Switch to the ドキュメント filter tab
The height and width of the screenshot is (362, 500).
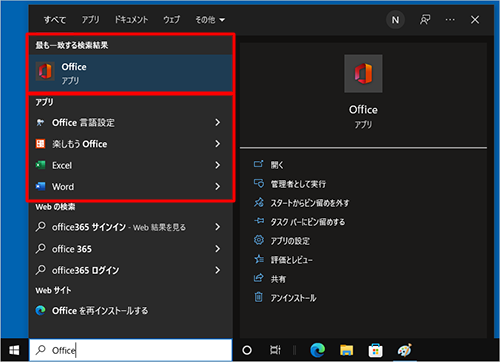[x=131, y=20]
